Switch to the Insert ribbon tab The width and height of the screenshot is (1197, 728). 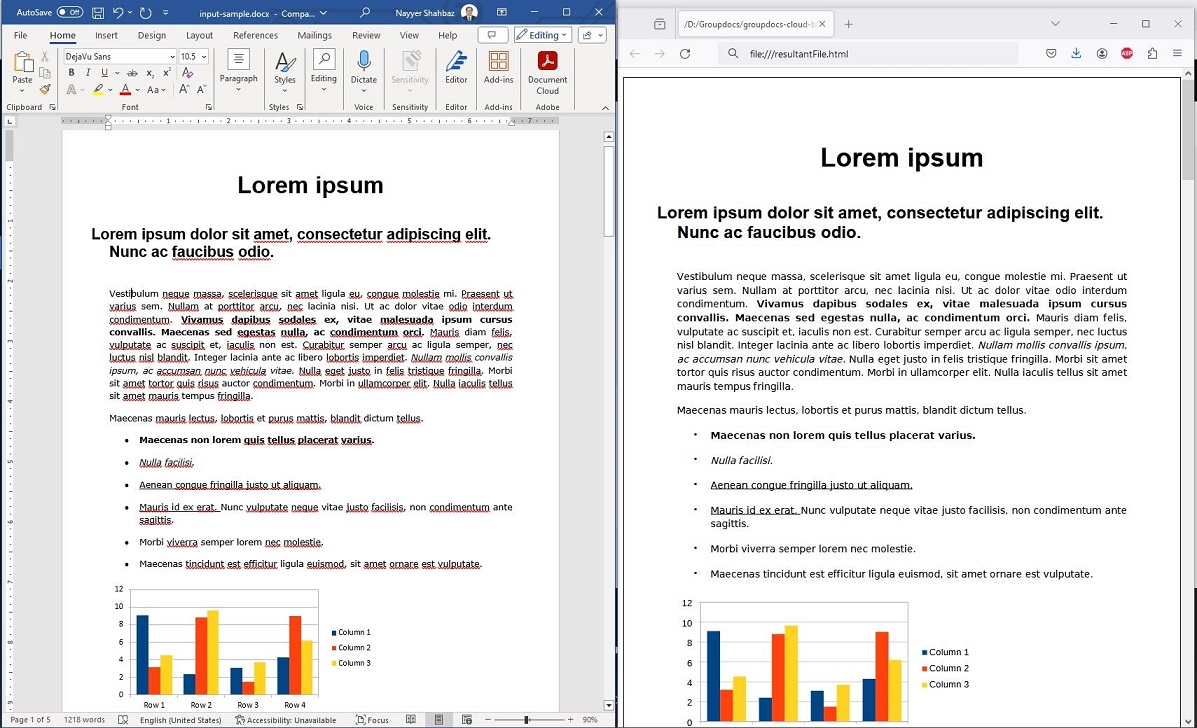[106, 35]
